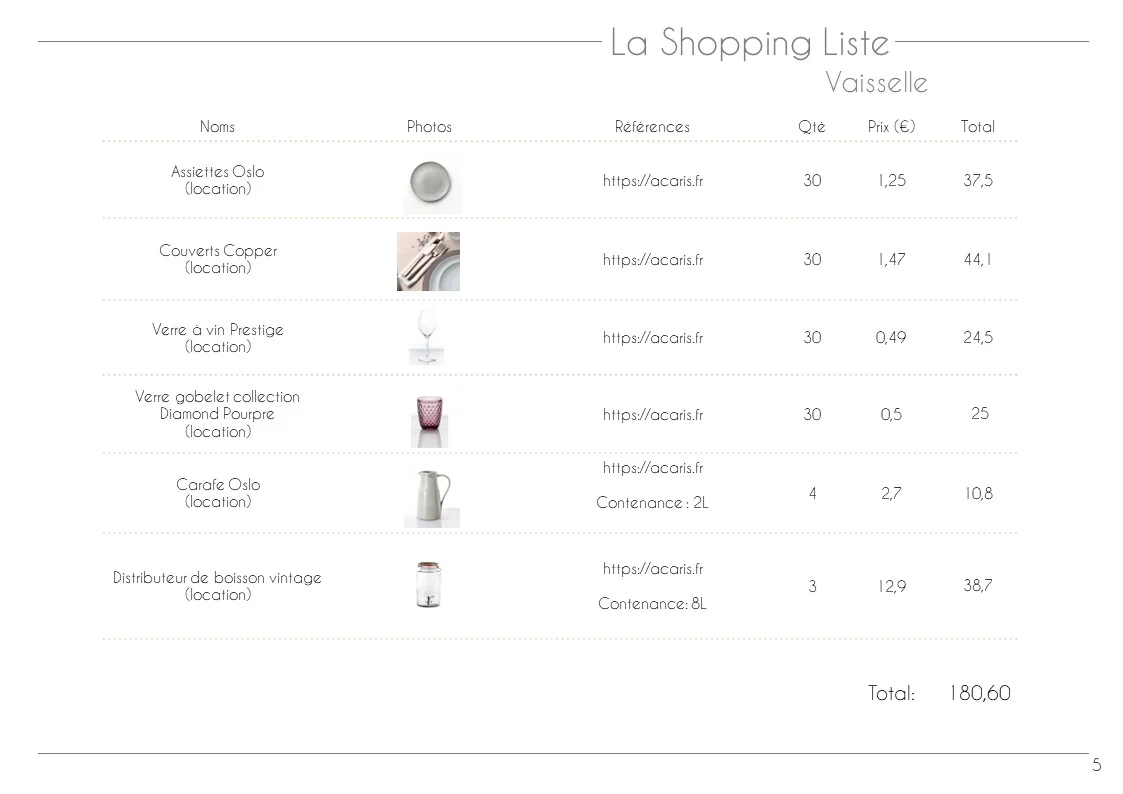Click the Noms column header
This screenshot has height=794, width=1123.
(x=217, y=127)
